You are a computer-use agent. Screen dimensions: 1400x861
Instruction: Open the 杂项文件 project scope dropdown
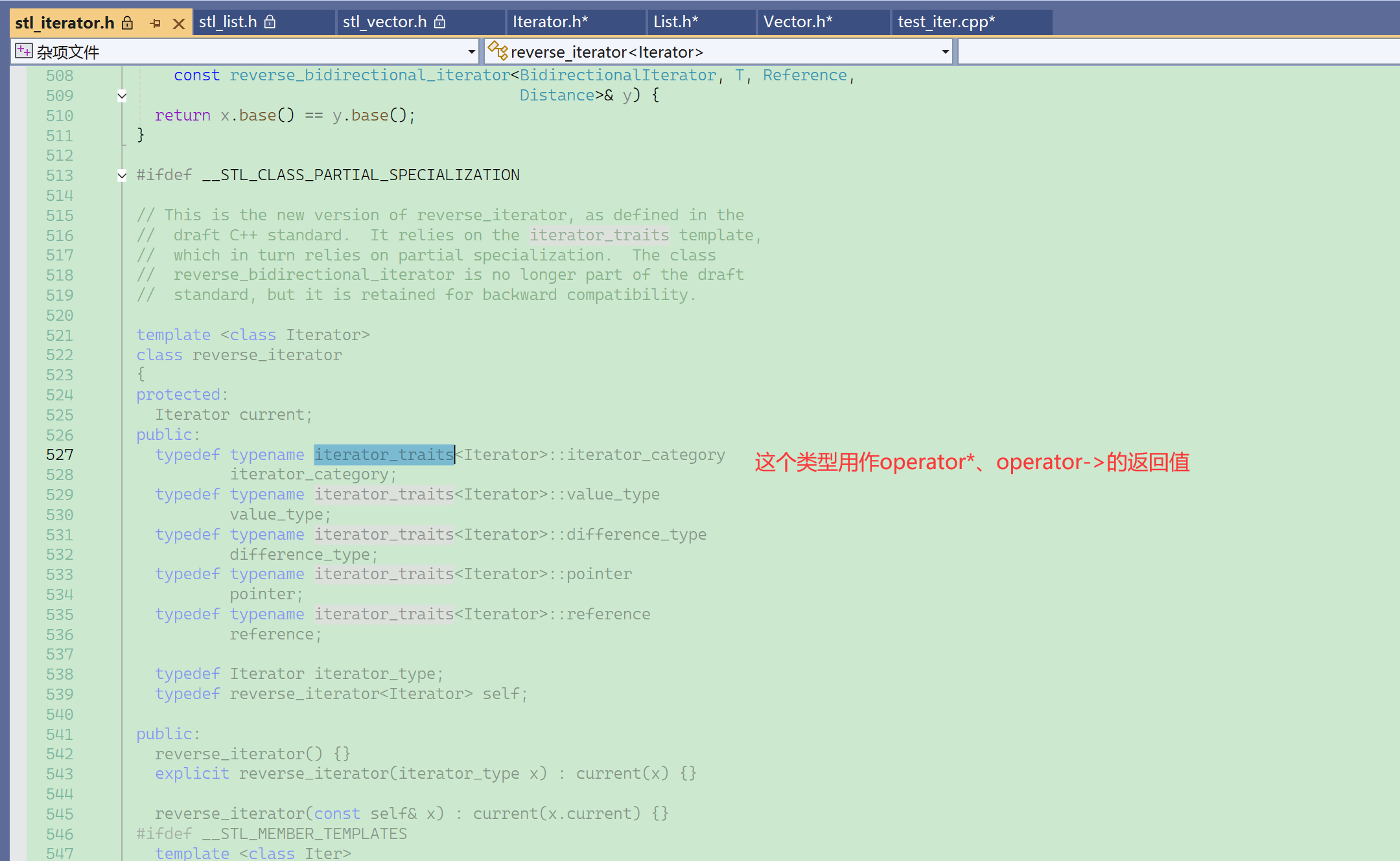coord(471,51)
